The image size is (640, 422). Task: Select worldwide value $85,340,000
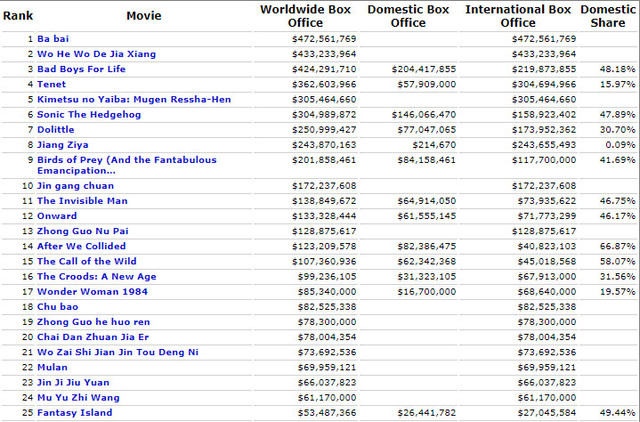point(327,291)
